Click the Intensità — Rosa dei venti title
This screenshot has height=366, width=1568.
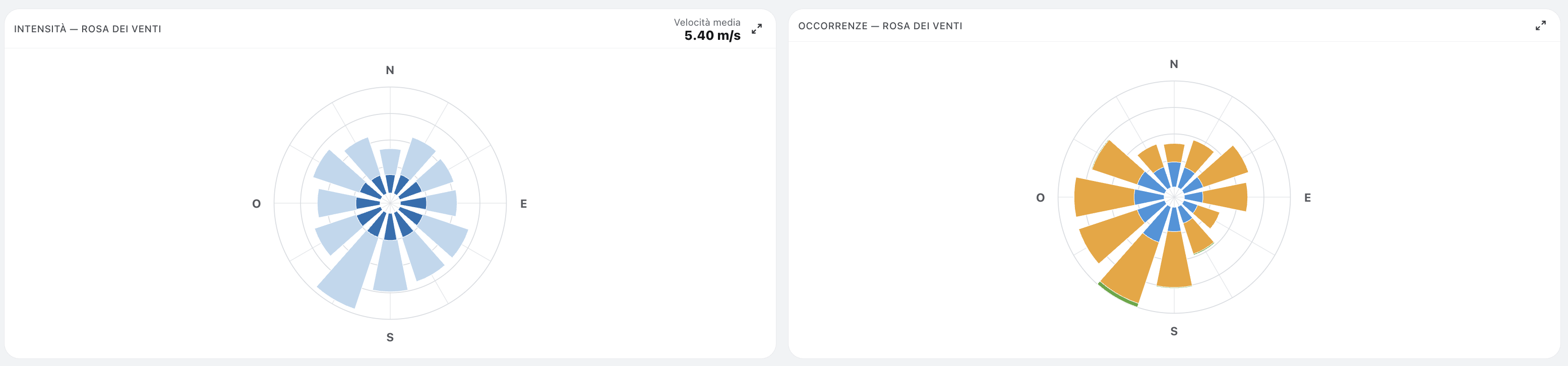[88, 29]
